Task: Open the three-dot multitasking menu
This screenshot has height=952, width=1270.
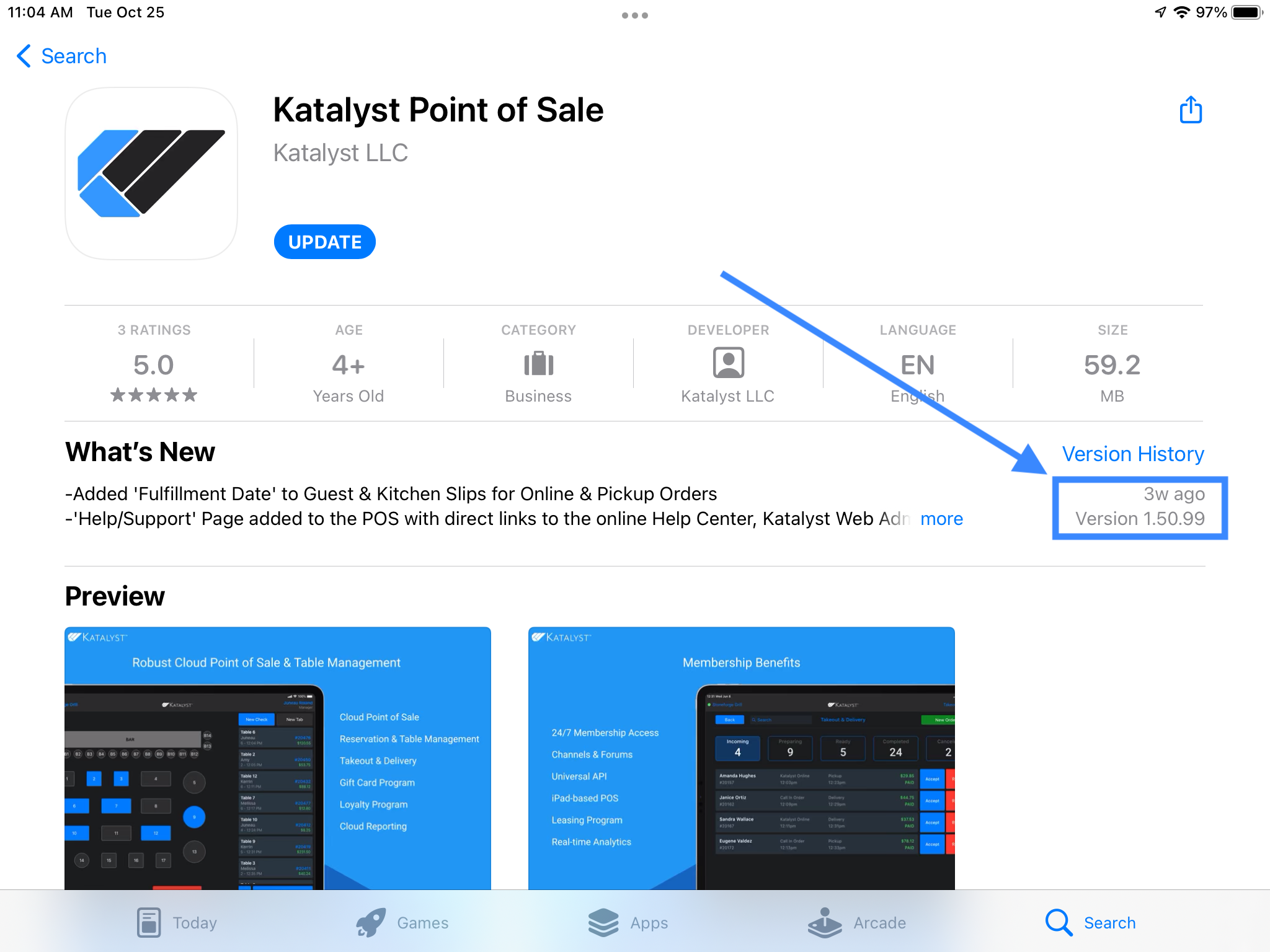Action: coord(635,15)
